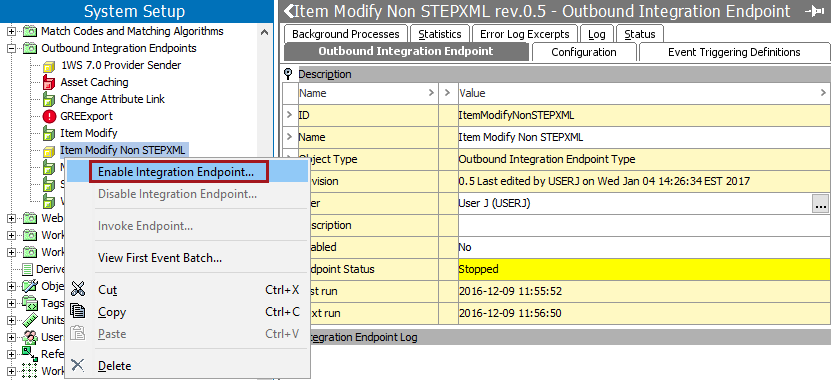Click the ellipsis button beside User J
Viewport: 831px width, 380px height.
coord(820,204)
